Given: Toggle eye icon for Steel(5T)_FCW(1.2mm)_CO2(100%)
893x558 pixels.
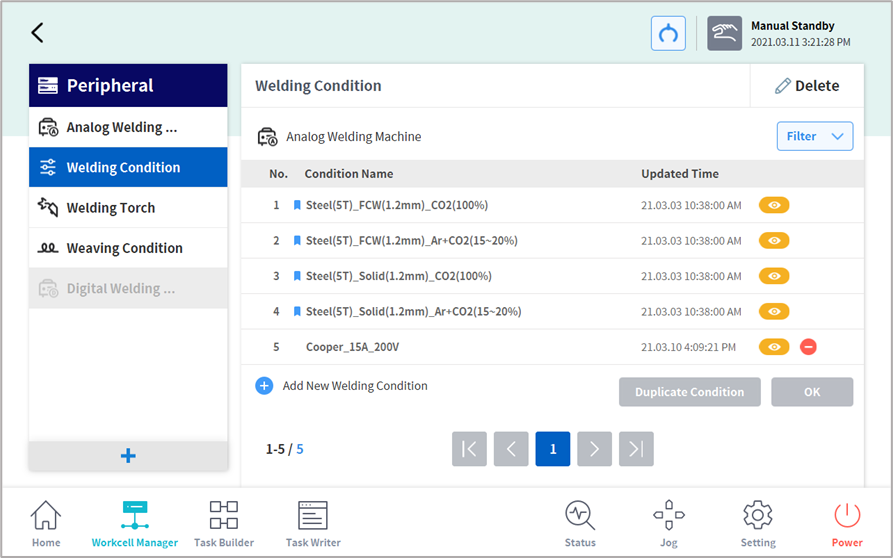Looking at the screenshot, I should tap(774, 205).
